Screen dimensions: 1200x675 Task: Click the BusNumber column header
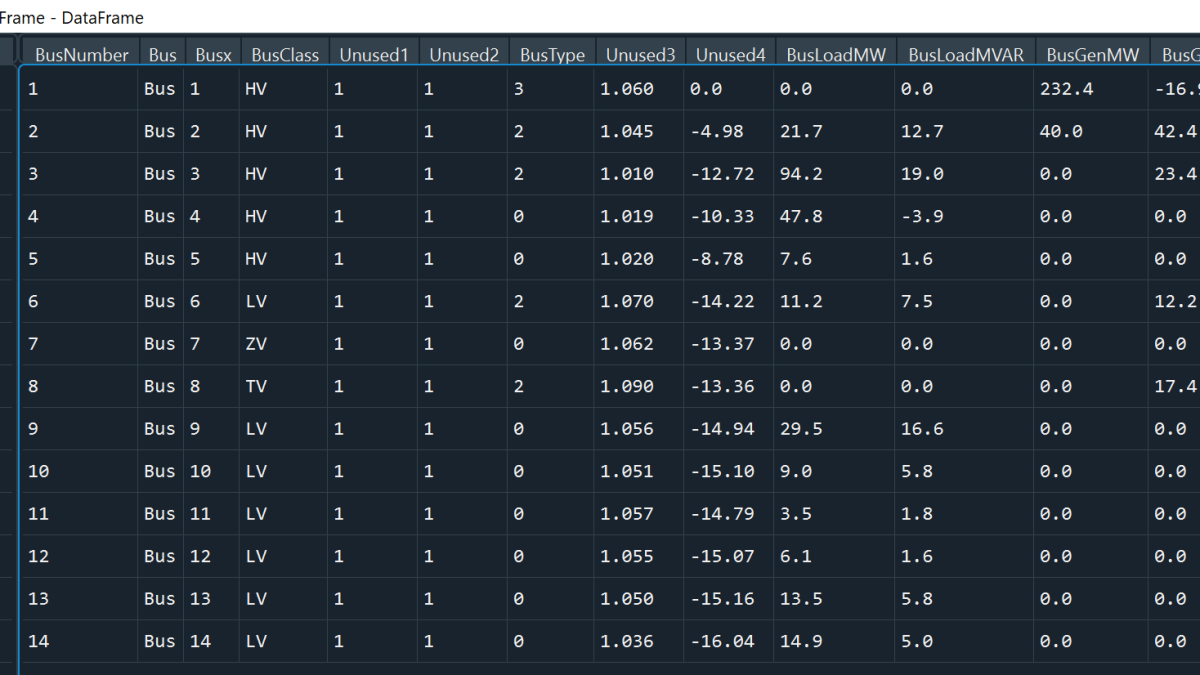81,55
